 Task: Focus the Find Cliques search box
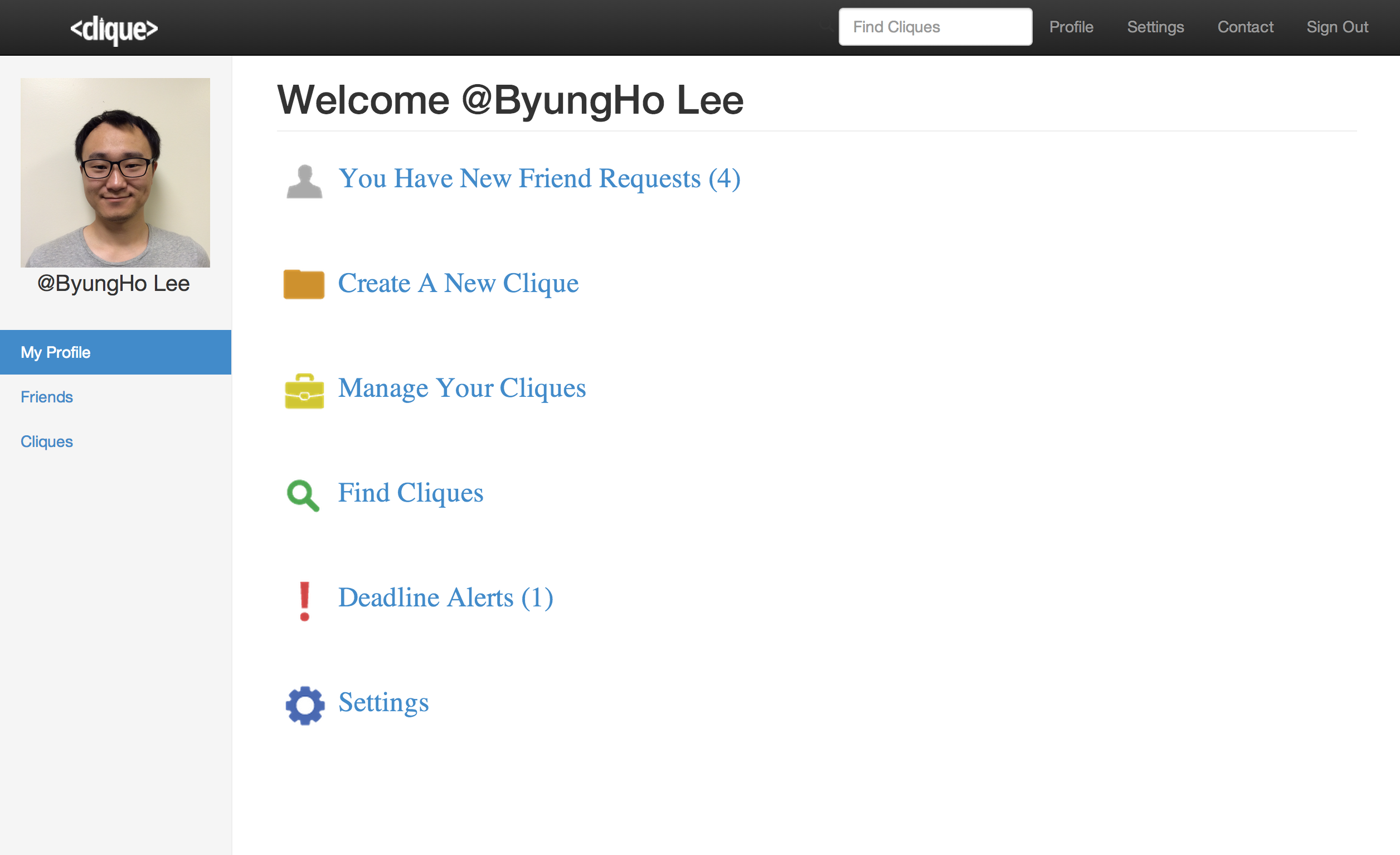[935, 27]
